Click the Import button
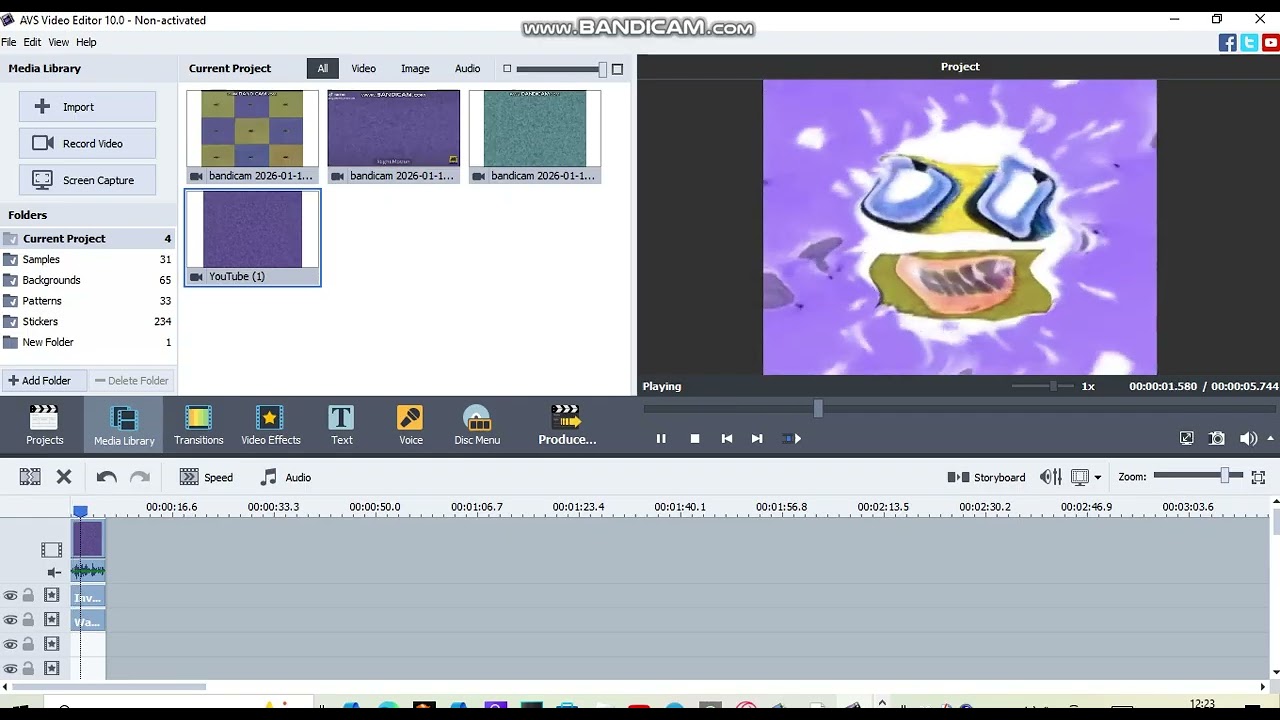Viewport: 1280px width, 720px height. coord(87,107)
